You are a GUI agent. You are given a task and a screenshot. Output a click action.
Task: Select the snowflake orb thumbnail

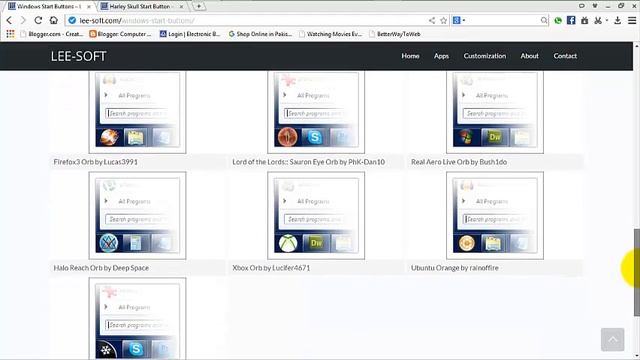pos(137,319)
